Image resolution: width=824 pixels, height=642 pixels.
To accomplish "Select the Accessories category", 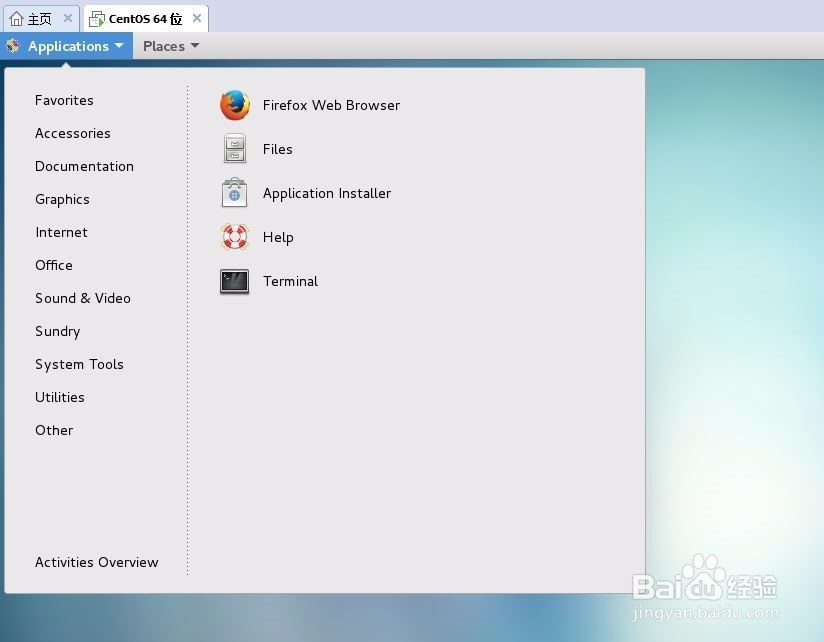I will click(73, 133).
